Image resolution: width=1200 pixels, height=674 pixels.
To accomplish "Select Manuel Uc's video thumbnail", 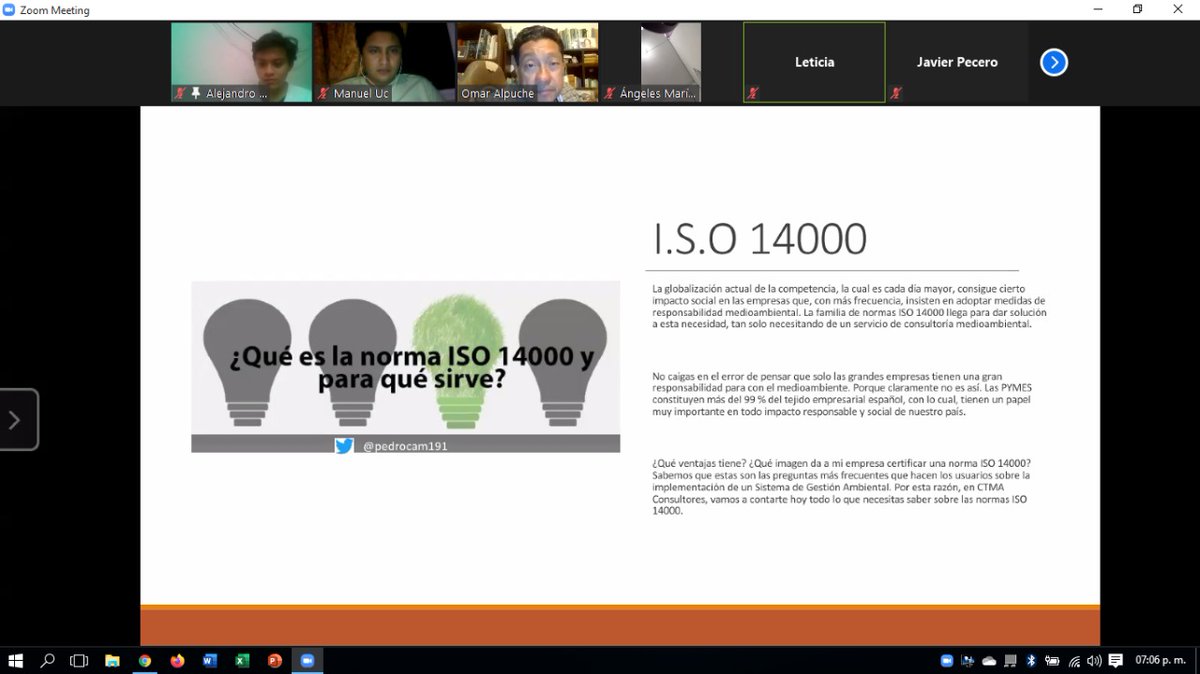I will point(385,62).
